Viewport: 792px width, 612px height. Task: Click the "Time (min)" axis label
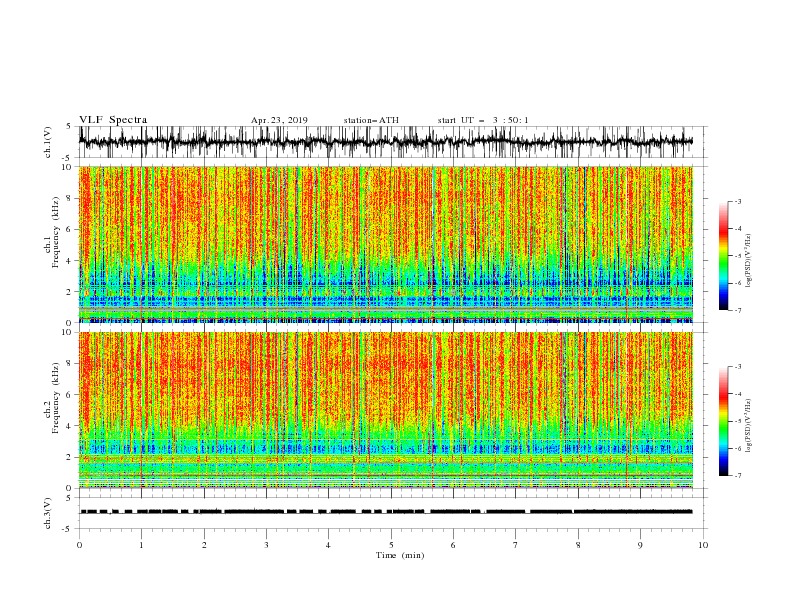click(x=400, y=555)
